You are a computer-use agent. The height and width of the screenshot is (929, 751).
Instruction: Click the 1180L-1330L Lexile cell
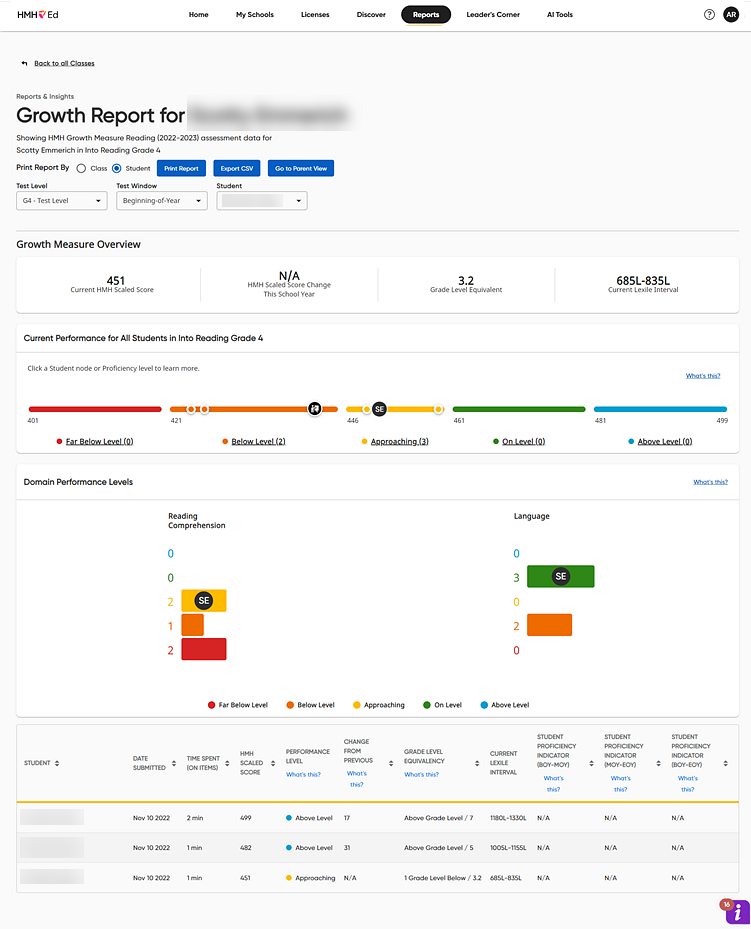[x=508, y=818]
